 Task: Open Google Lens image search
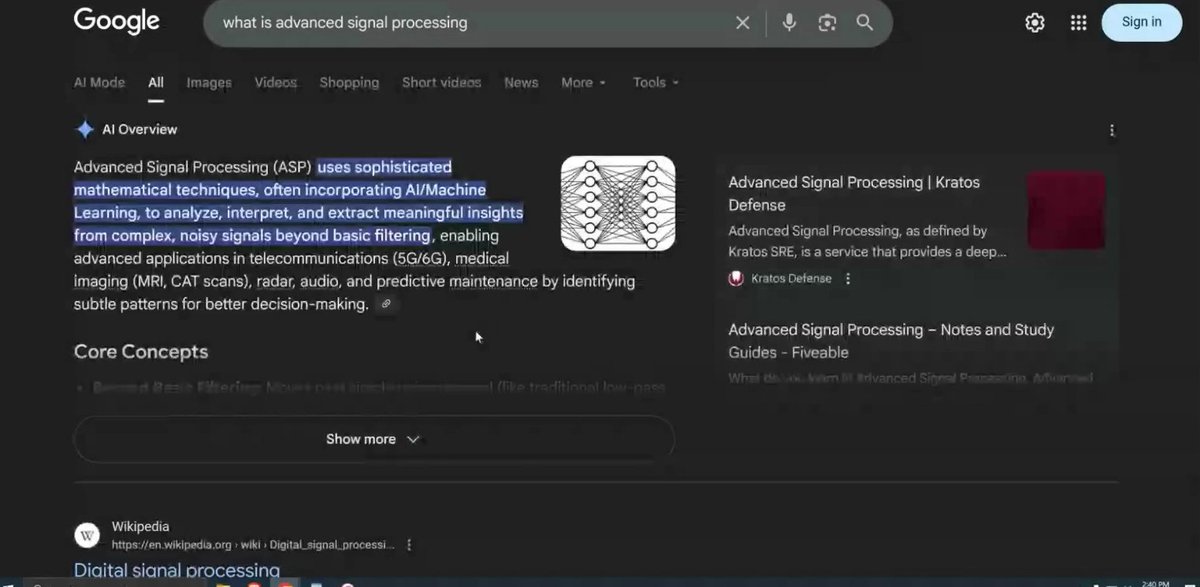(827, 22)
